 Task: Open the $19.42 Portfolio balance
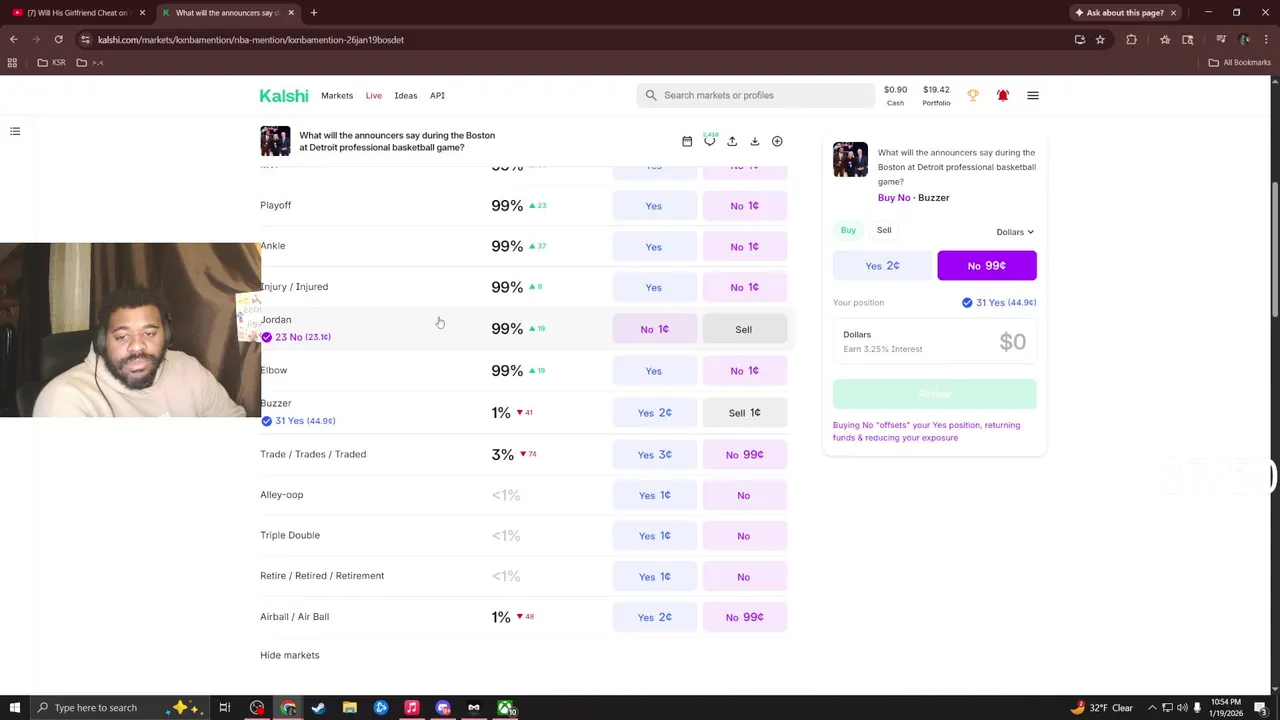[936, 95]
